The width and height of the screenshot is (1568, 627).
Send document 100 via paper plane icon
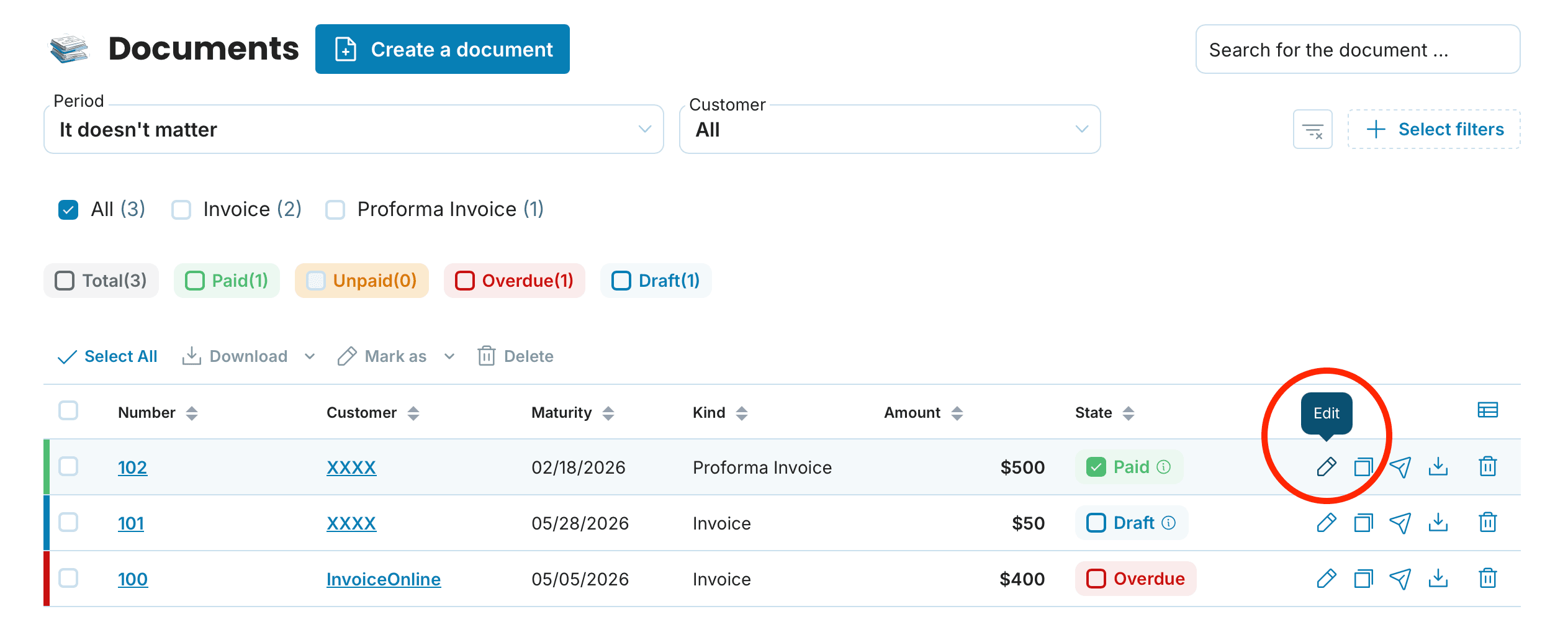coord(1400,579)
